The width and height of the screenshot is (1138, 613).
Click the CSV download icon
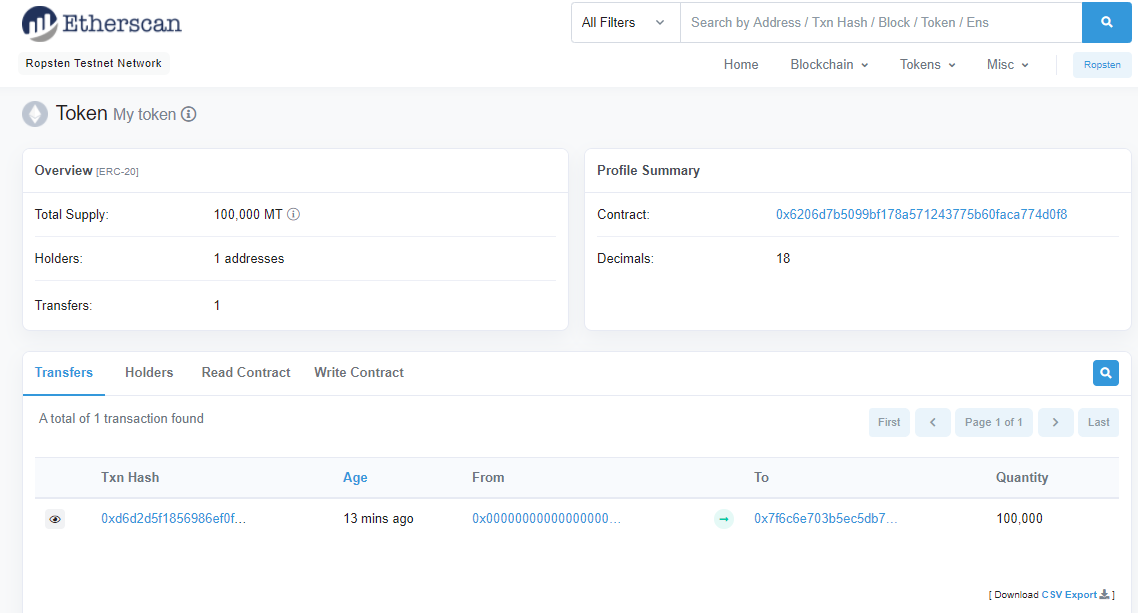point(1104,594)
